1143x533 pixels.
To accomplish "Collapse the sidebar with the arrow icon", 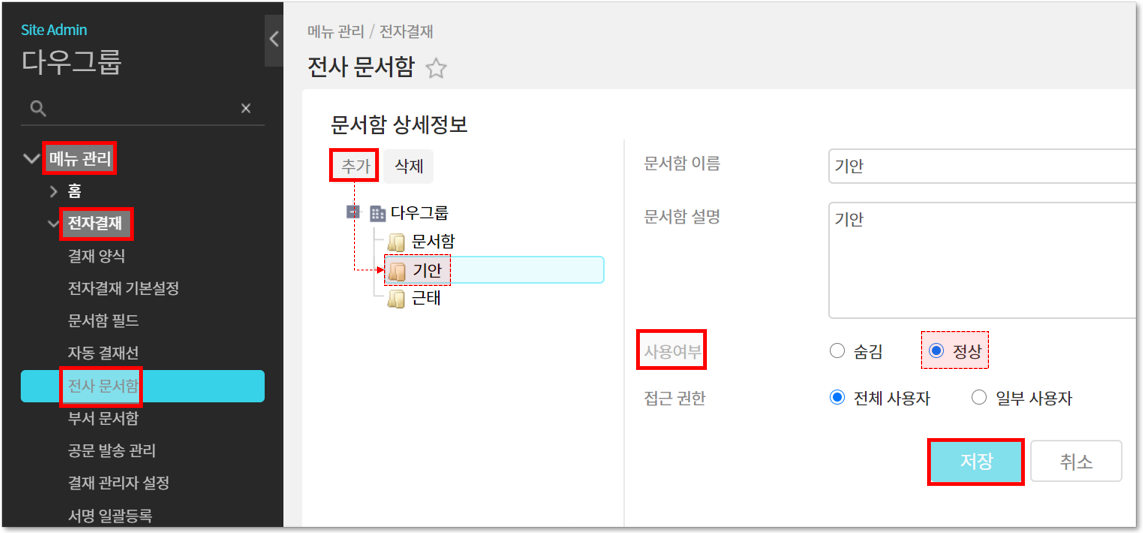I will point(274,39).
